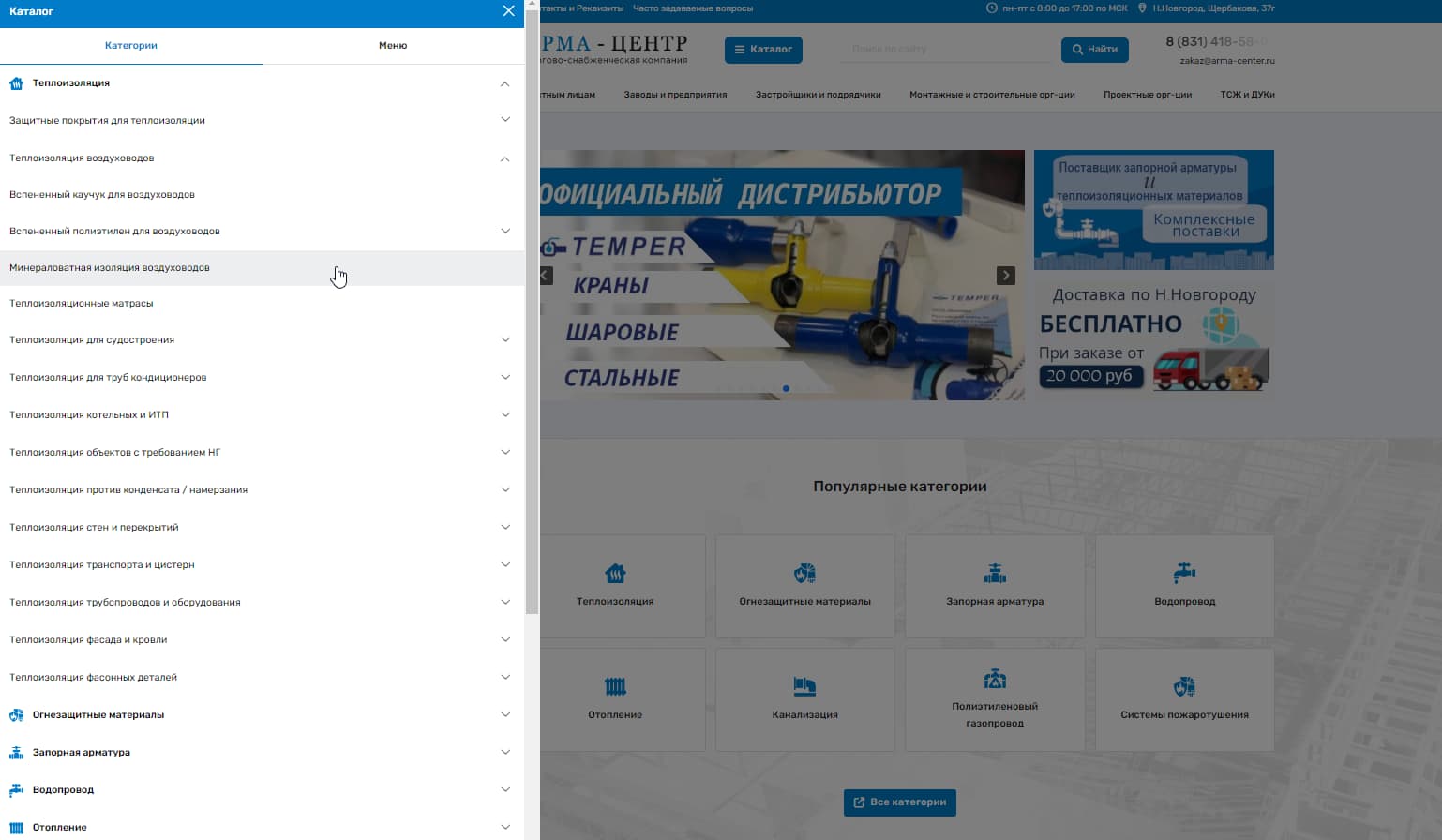This screenshot has width=1442, height=840.
Task: Click Теплоизоляция house icon in popular categories
Action: pos(615,573)
